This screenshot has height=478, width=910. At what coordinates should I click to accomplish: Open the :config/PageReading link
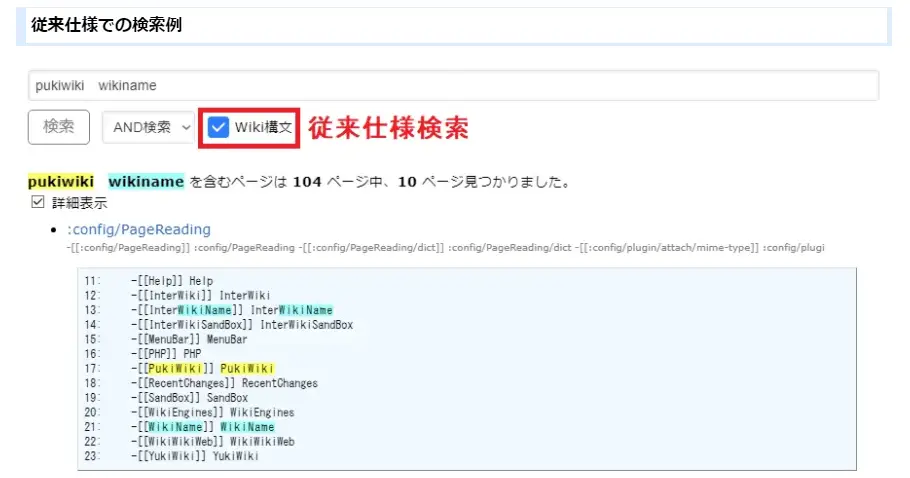click(x=139, y=229)
